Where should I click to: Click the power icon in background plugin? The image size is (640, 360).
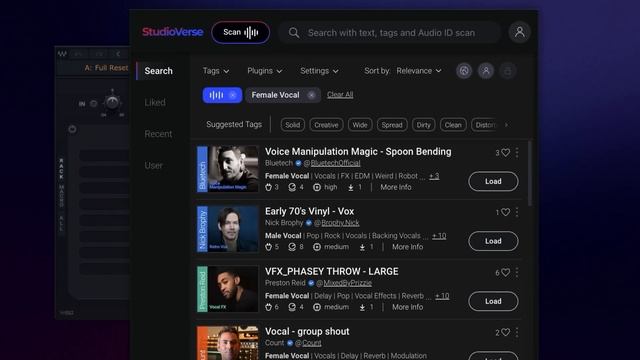click(72, 129)
